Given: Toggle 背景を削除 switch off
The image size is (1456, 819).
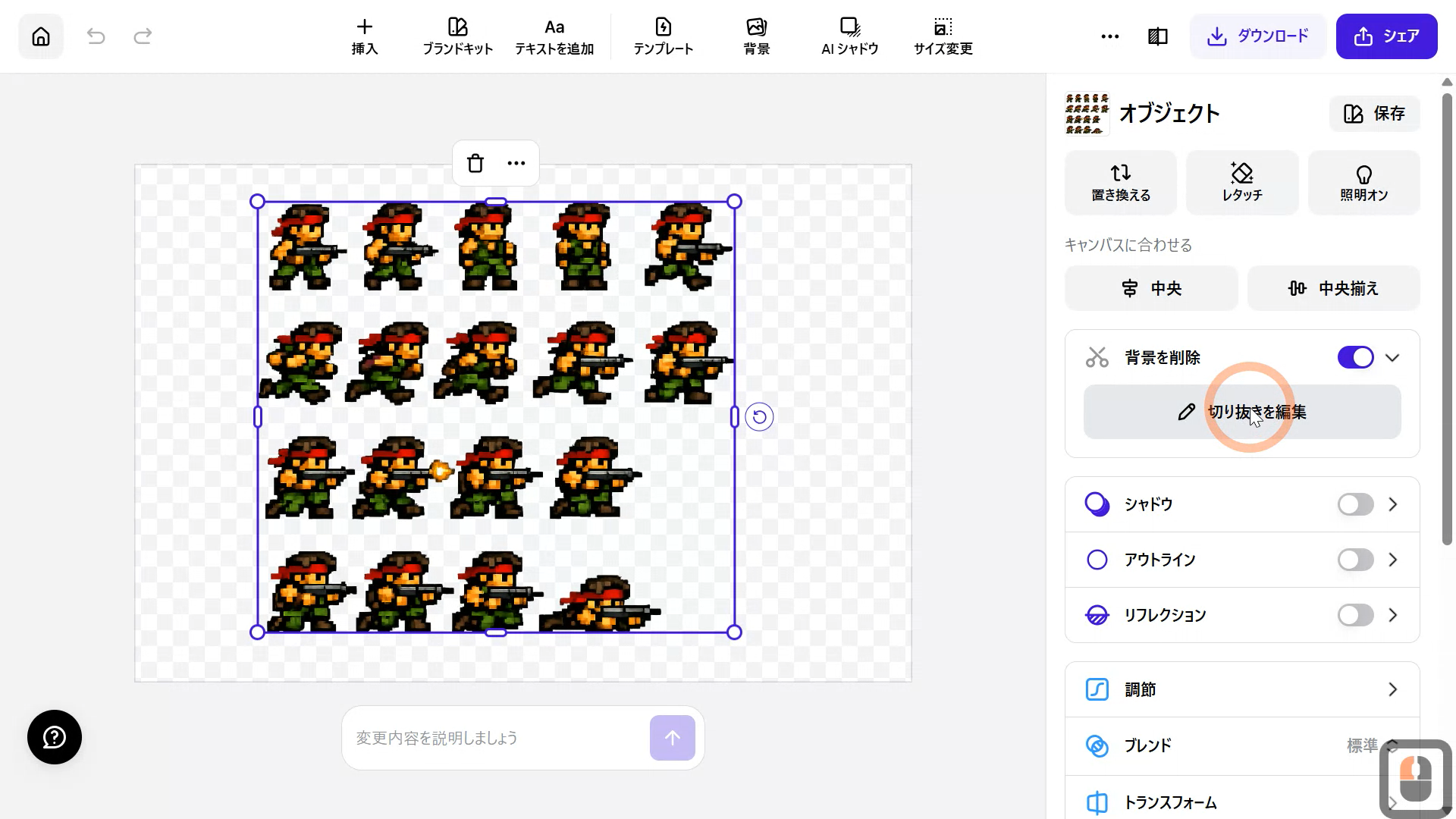Looking at the screenshot, I should click(x=1356, y=357).
